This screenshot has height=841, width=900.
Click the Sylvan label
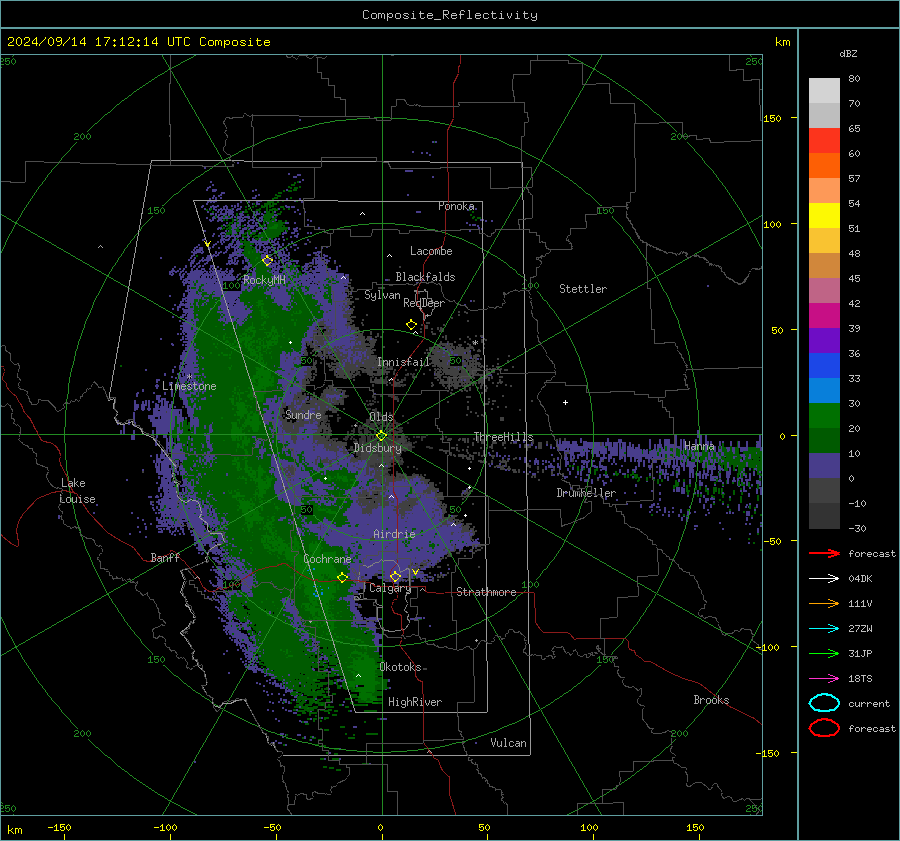click(382, 295)
